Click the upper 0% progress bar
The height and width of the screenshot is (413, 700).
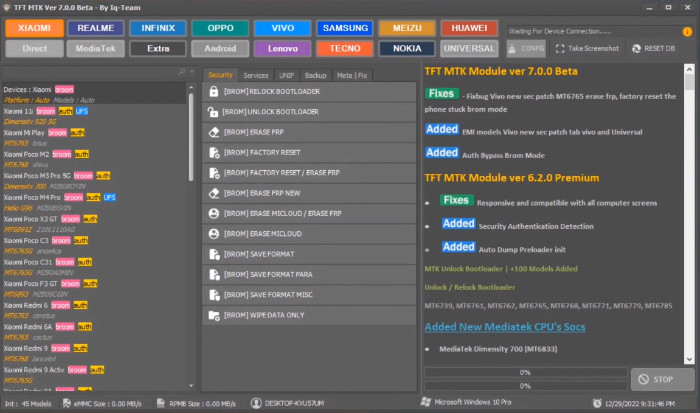(524, 372)
